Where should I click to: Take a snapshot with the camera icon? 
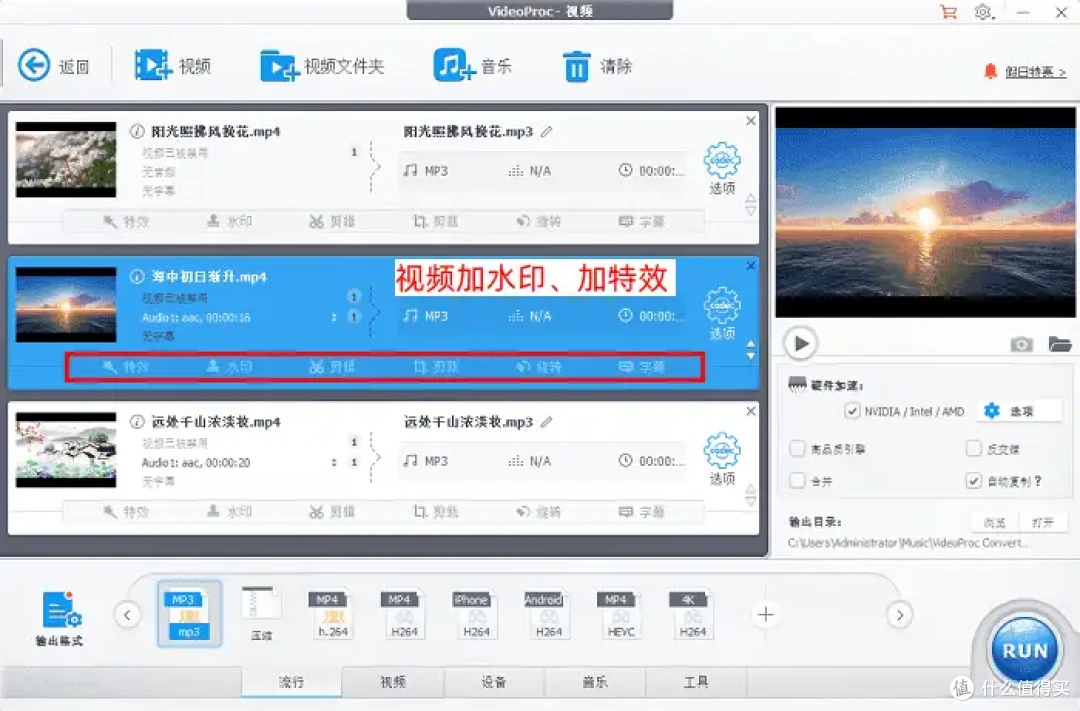(x=1021, y=344)
